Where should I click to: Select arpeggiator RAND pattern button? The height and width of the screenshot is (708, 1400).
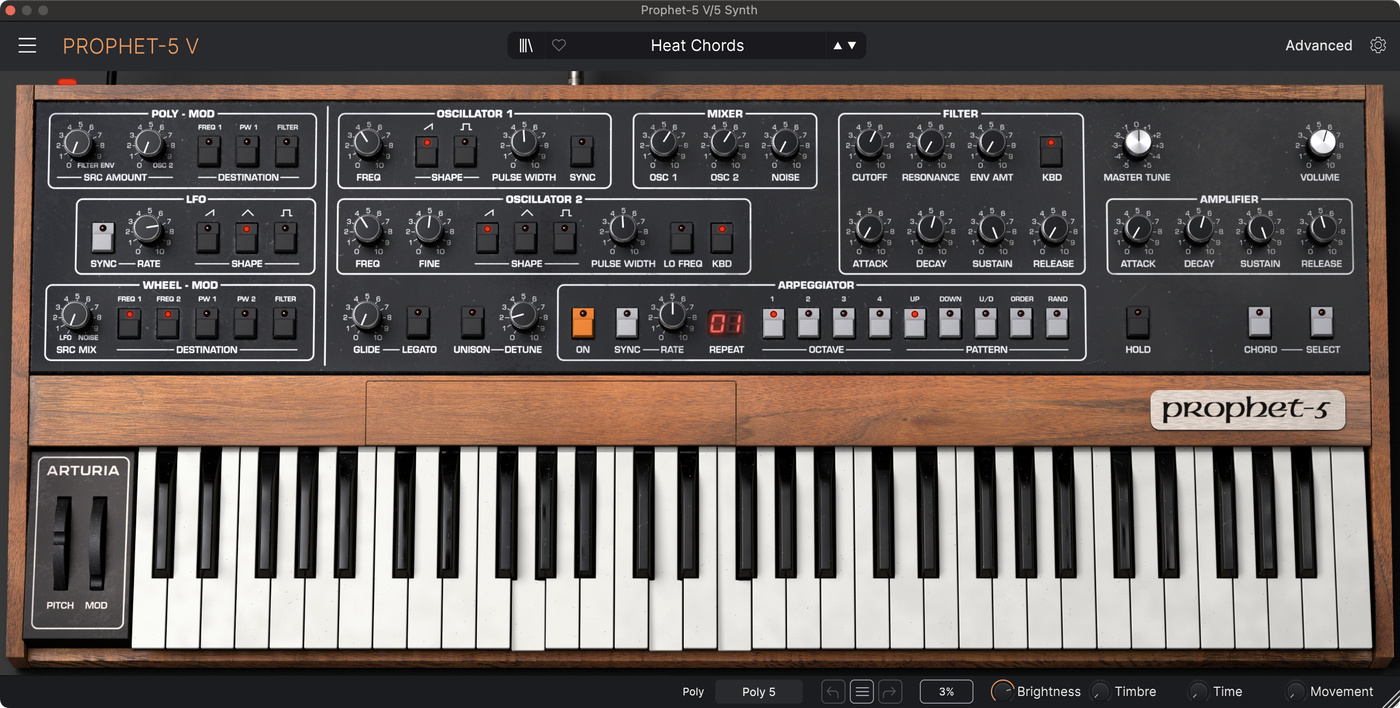pyautogui.click(x=1057, y=322)
